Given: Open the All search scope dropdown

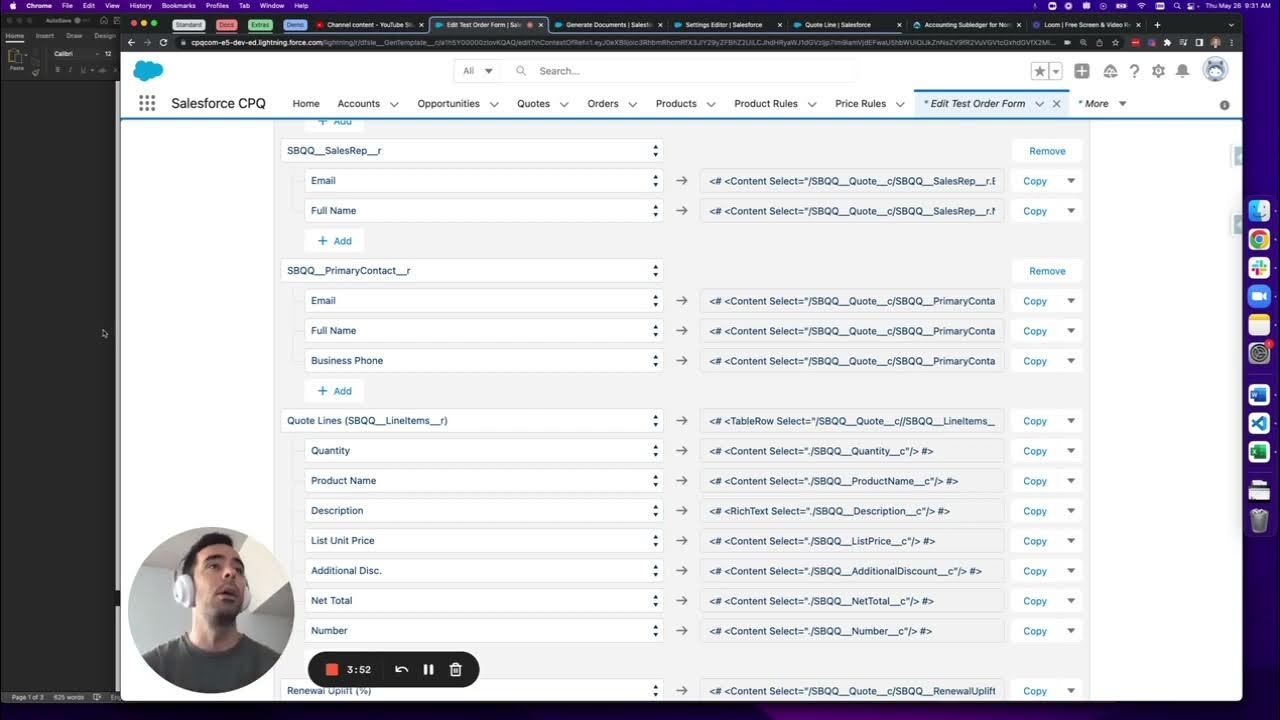Looking at the screenshot, I should pyautogui.click(x=477, y=71).
